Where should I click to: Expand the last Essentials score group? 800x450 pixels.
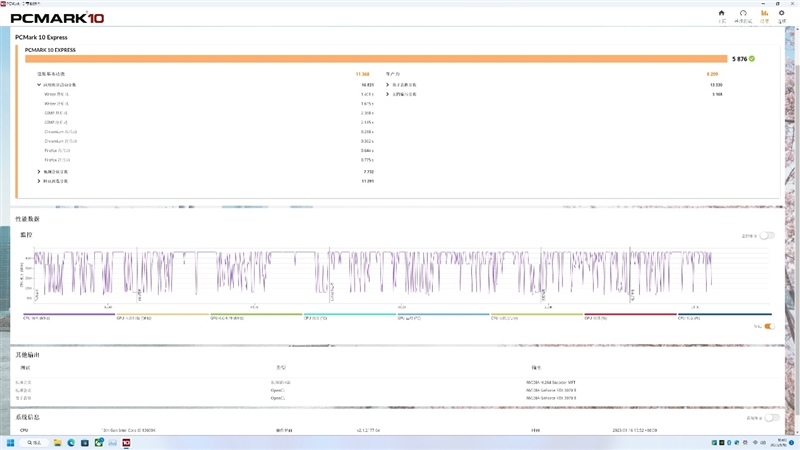click(x=39, y=181)
